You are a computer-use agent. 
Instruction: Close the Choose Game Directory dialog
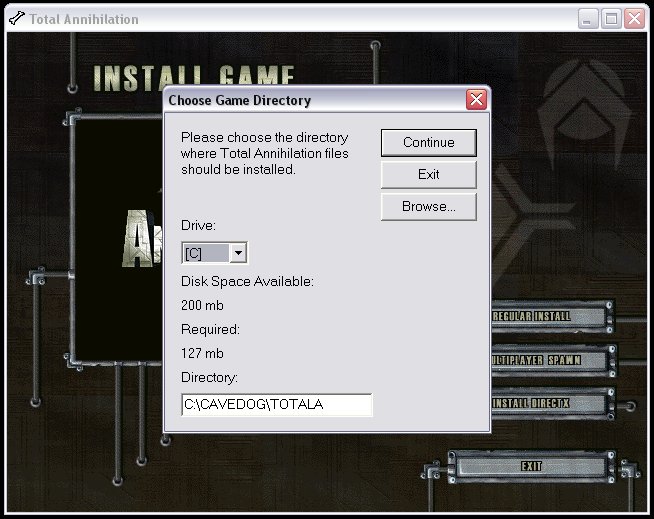(476, 100)
